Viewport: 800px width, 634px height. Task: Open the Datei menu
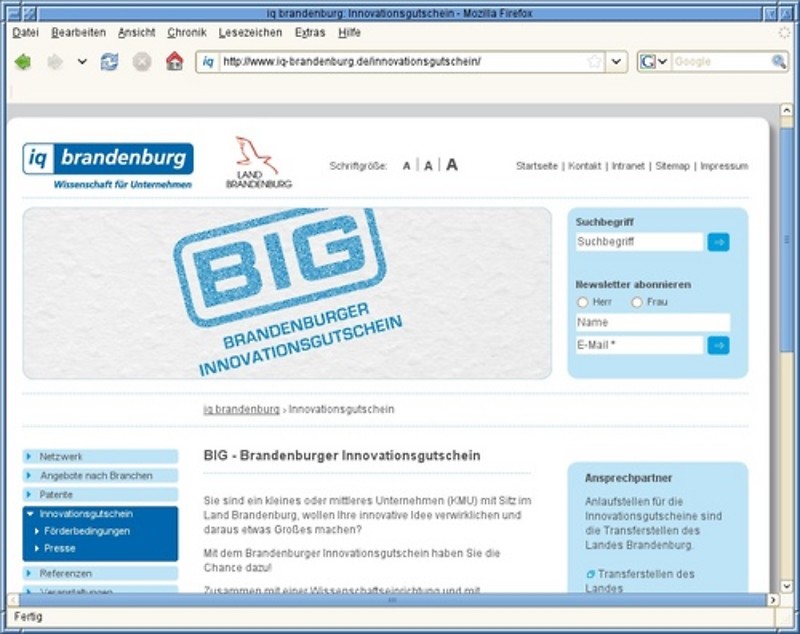[x=26, y=33]
